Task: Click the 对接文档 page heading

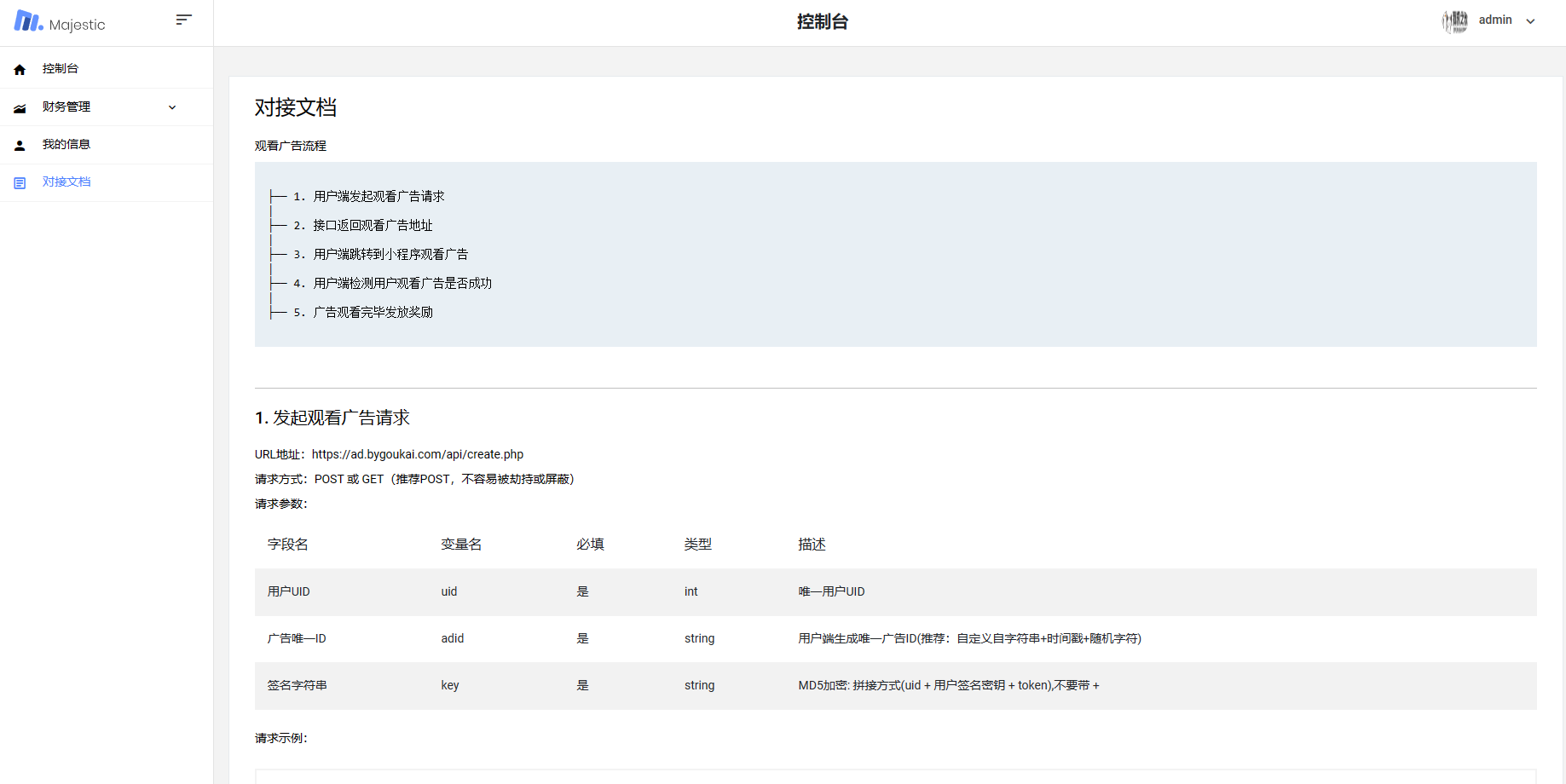Action: click(295, 108)
